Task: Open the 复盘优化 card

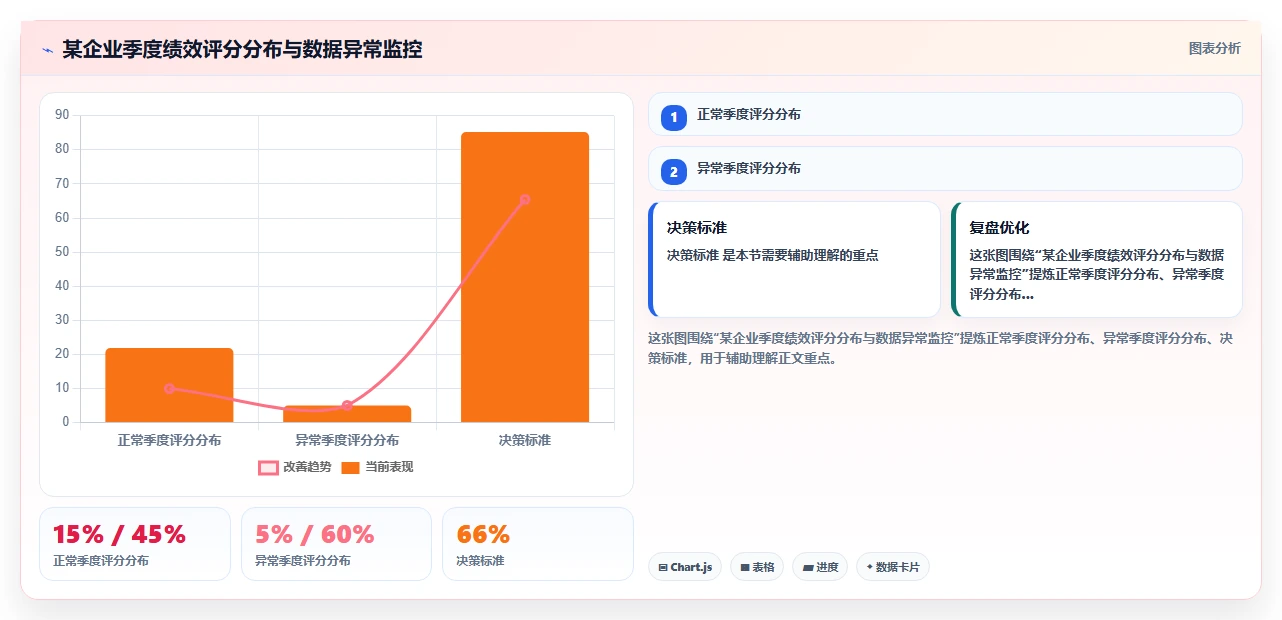Action: pyautogui.click(x=1097, y=260)
